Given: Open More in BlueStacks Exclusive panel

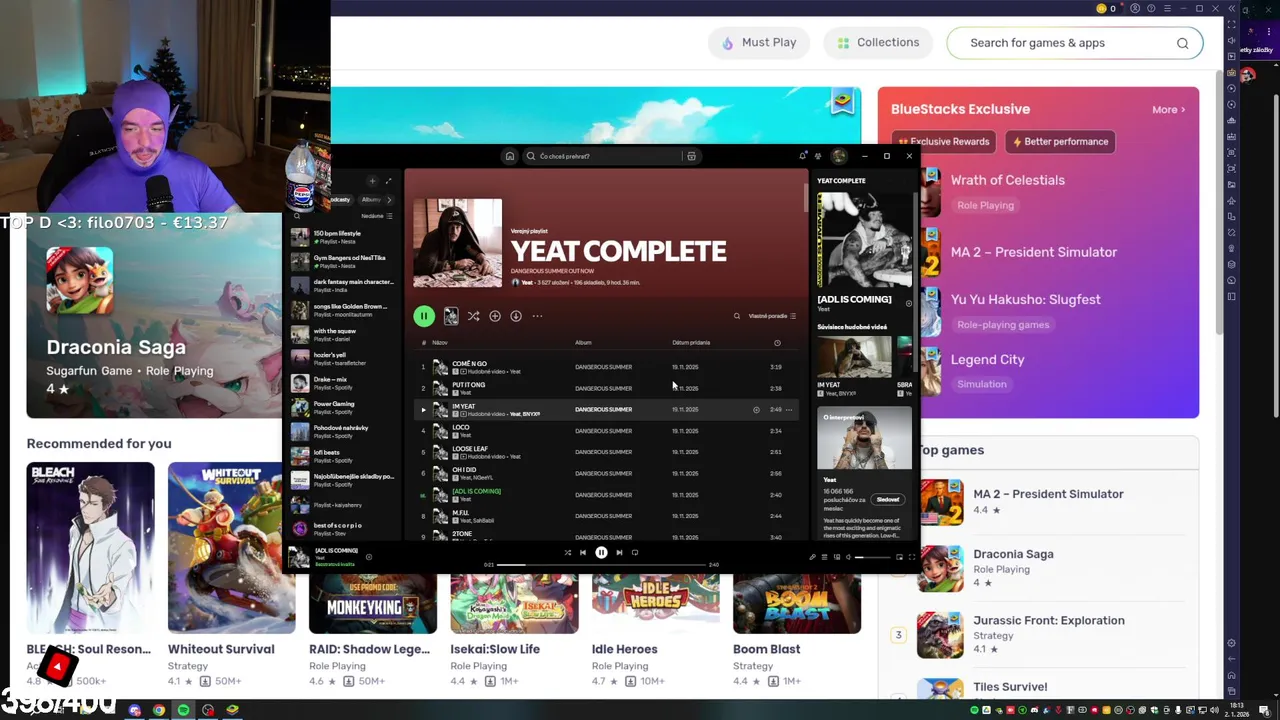Looking at the screenshot, I should (1168, 110).
